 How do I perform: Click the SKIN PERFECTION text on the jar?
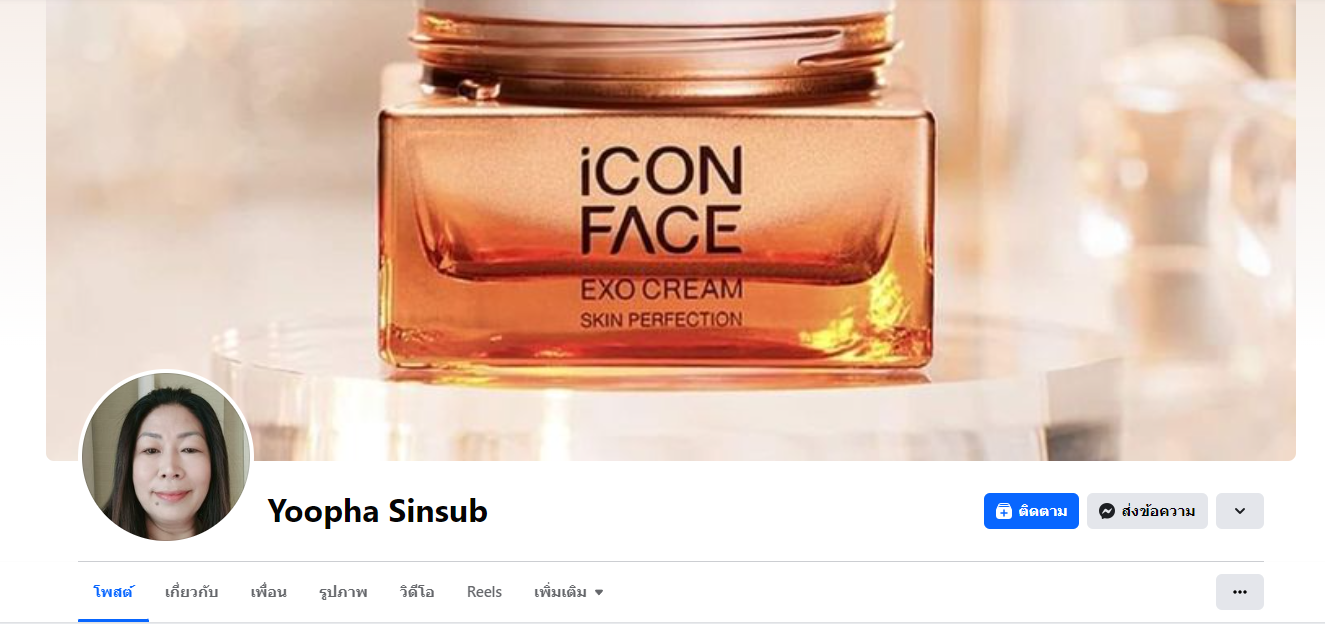pyautogui.click(x=662, y=320)
